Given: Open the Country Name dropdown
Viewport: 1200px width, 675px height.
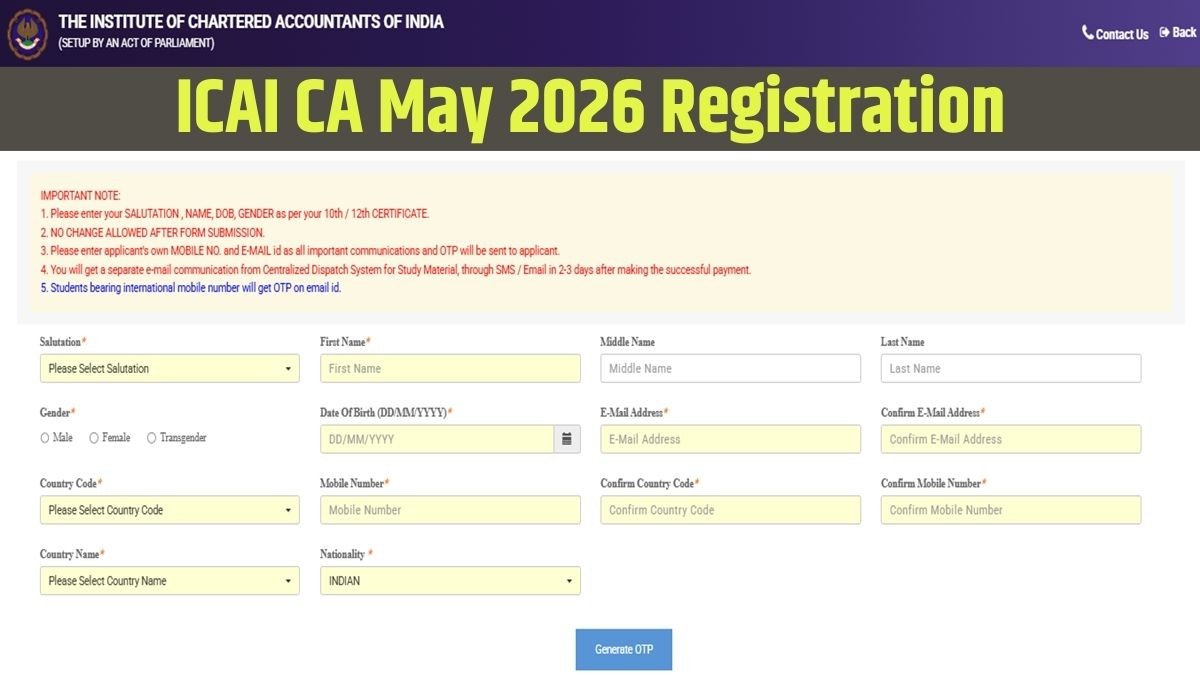Looking at the screenshot, I should 169,581.
